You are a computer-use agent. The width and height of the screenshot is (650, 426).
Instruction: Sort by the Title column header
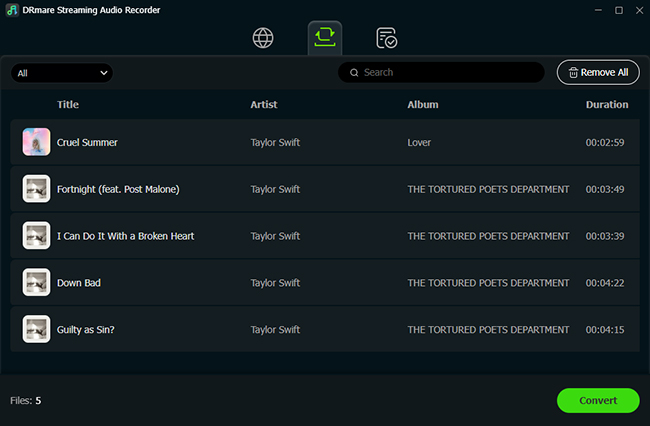pos(68,104)
